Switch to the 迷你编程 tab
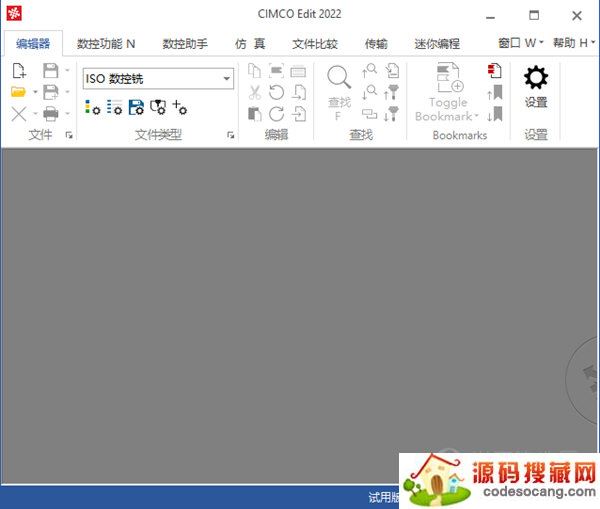 (x=437, y=44)
